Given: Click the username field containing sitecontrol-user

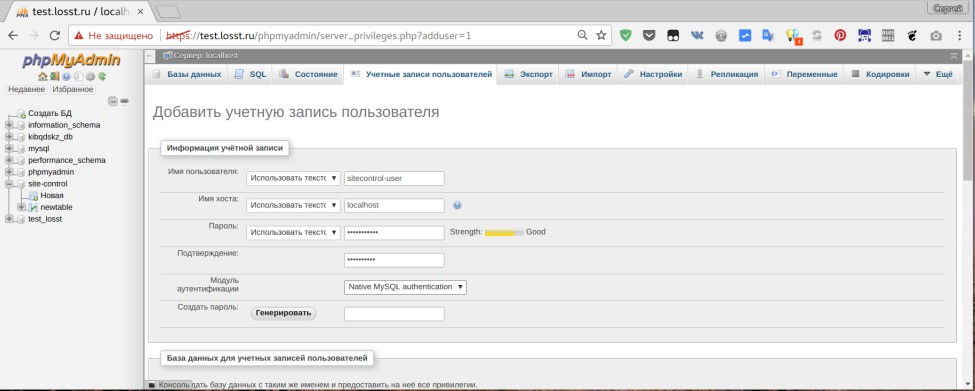Looking at the screenshot, I should click(x=394, y=178).
